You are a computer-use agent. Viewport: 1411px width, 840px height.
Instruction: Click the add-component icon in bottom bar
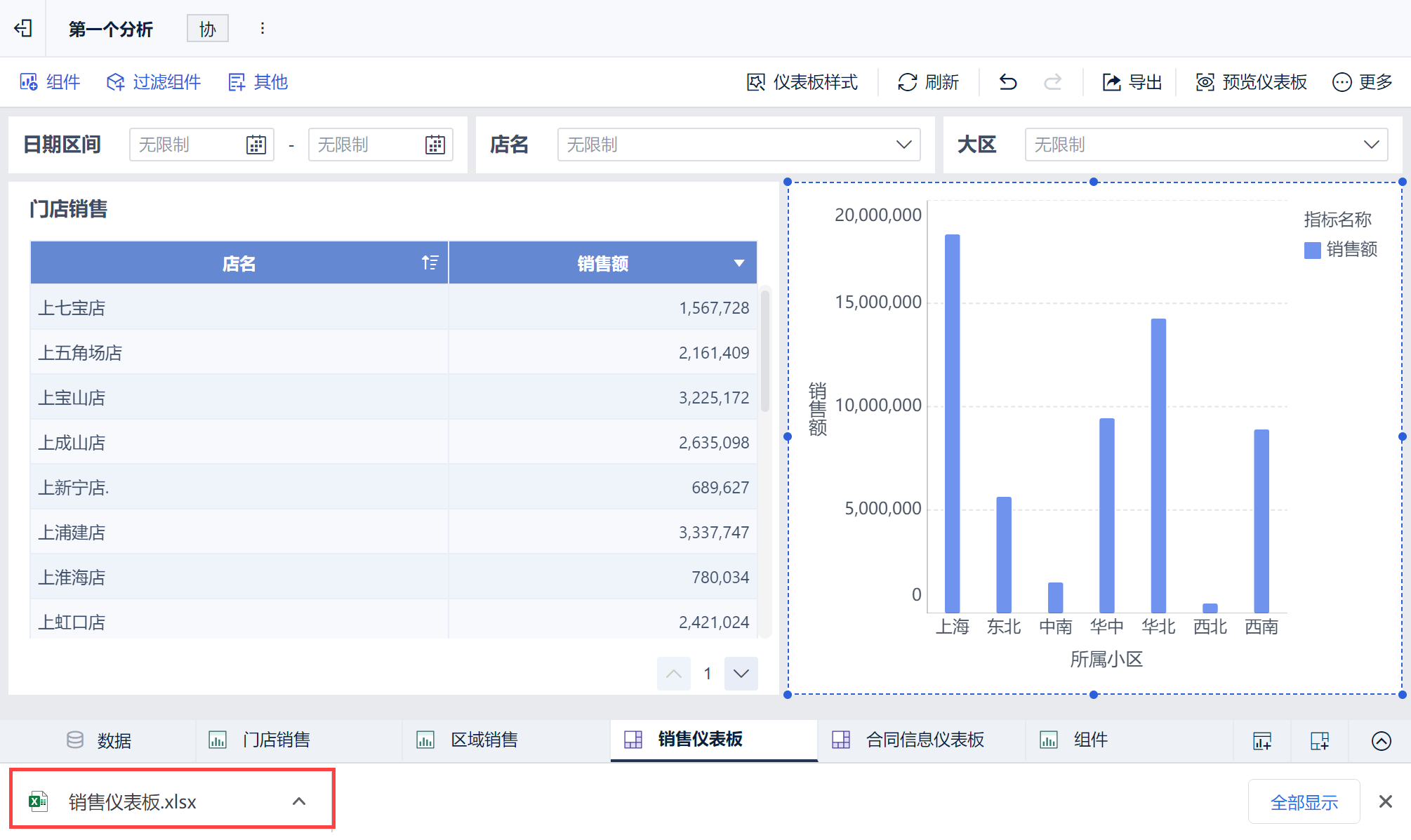point(1261,740)
